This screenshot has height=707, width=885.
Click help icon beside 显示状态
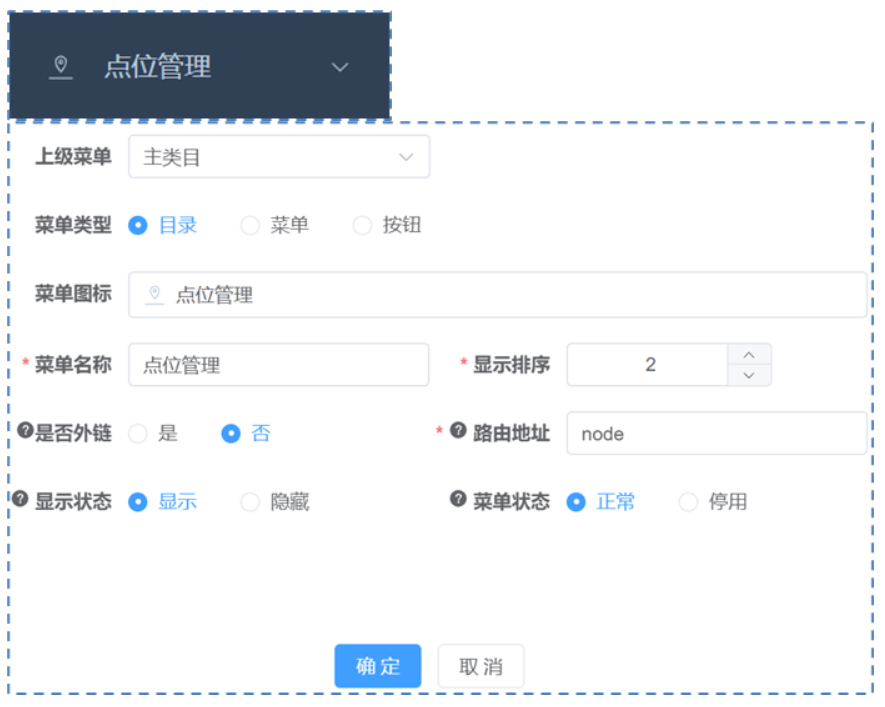pos(20,499)
